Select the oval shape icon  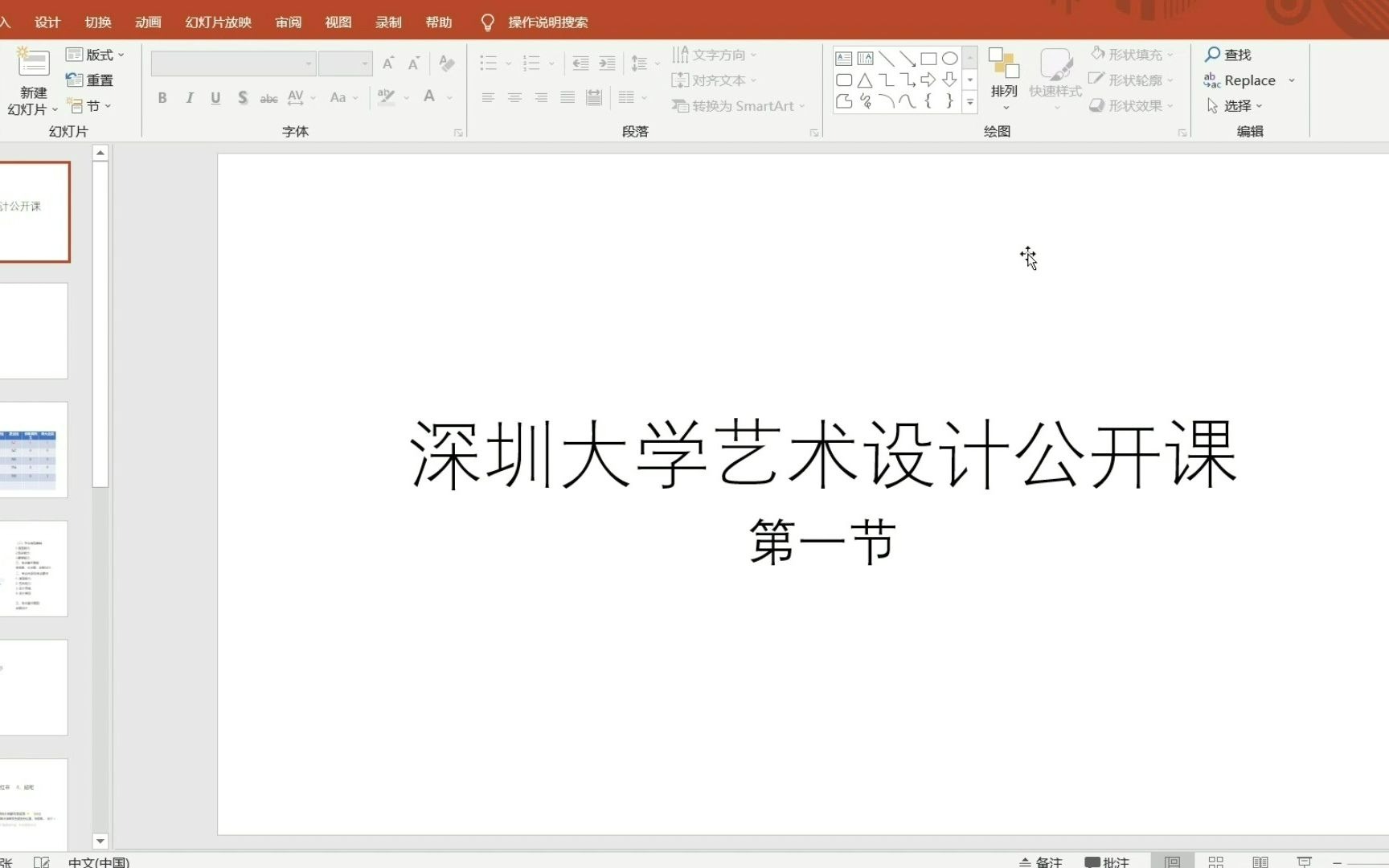pos(949,59)
